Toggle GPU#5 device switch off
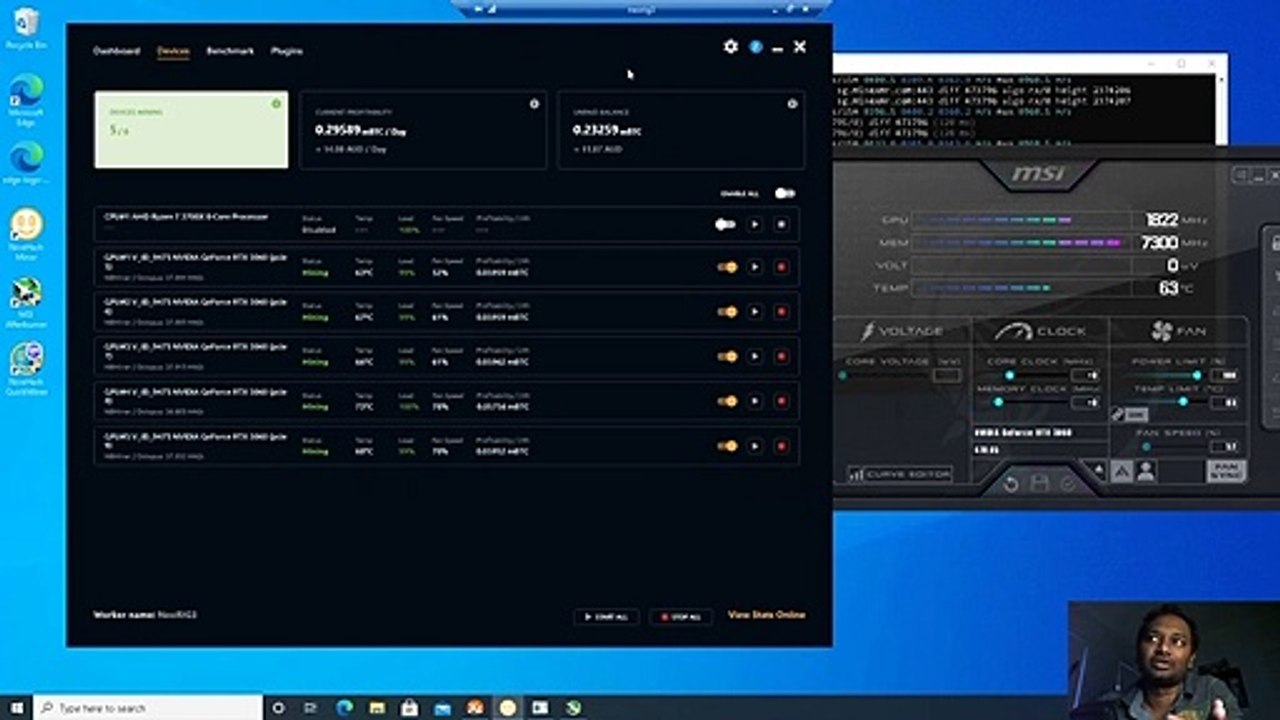The image size is (1280, 720). [727, 446]
